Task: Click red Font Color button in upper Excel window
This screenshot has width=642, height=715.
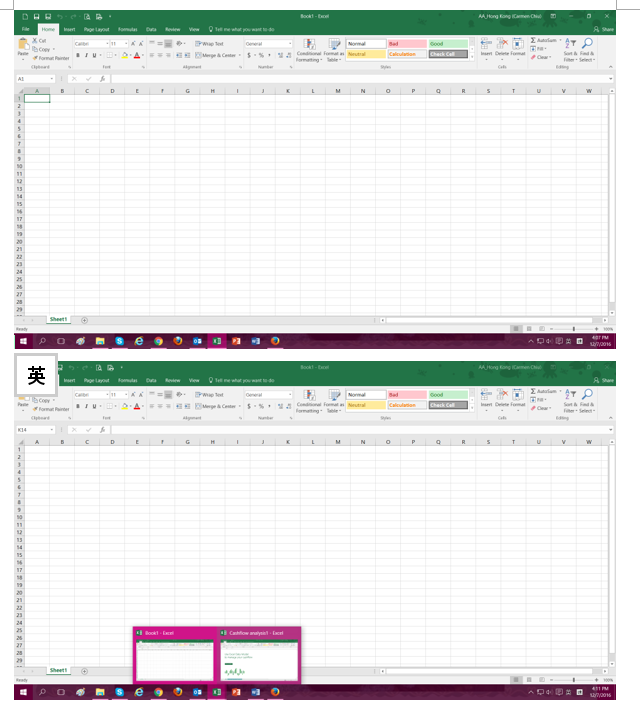Action: click(x=137, y=55)
